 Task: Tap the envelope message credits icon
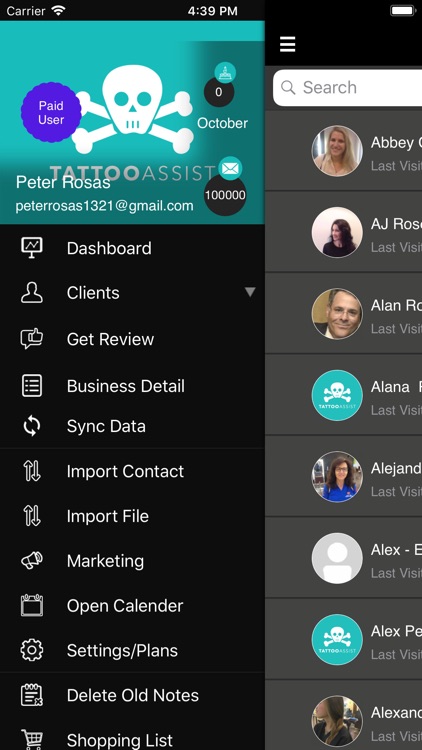point(230,168)
